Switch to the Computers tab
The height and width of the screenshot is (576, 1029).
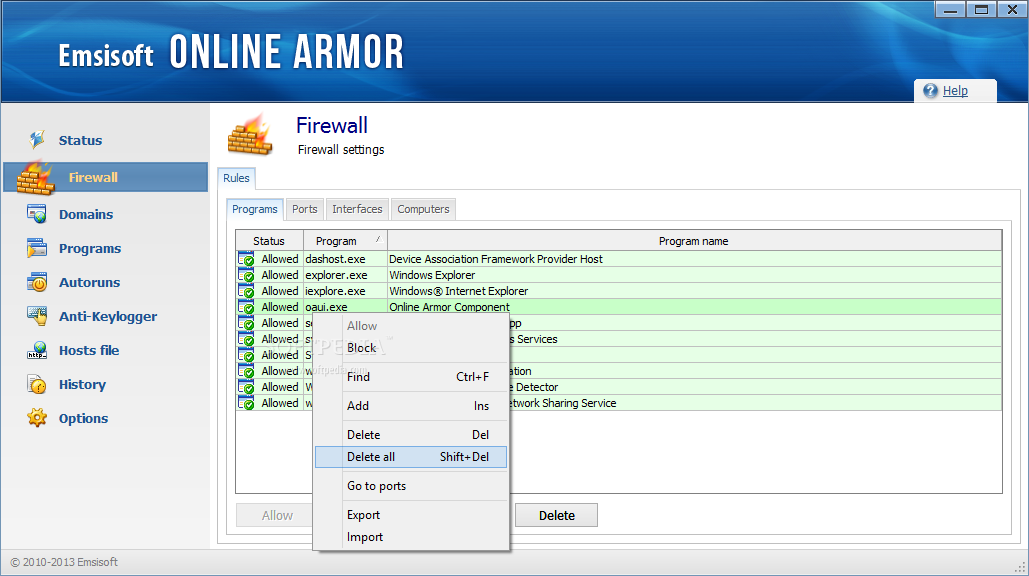pos(423,209)
